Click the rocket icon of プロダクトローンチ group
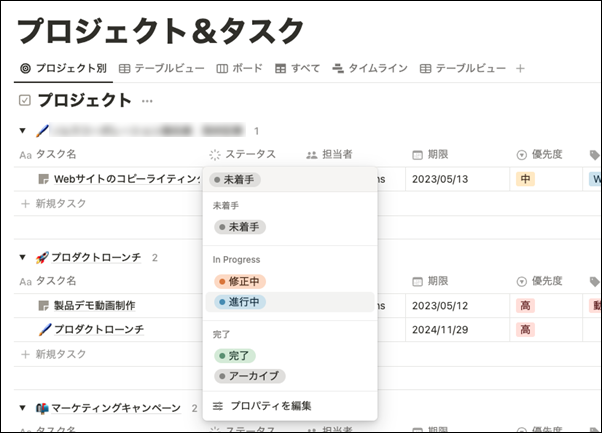 (x=42, y=257)
